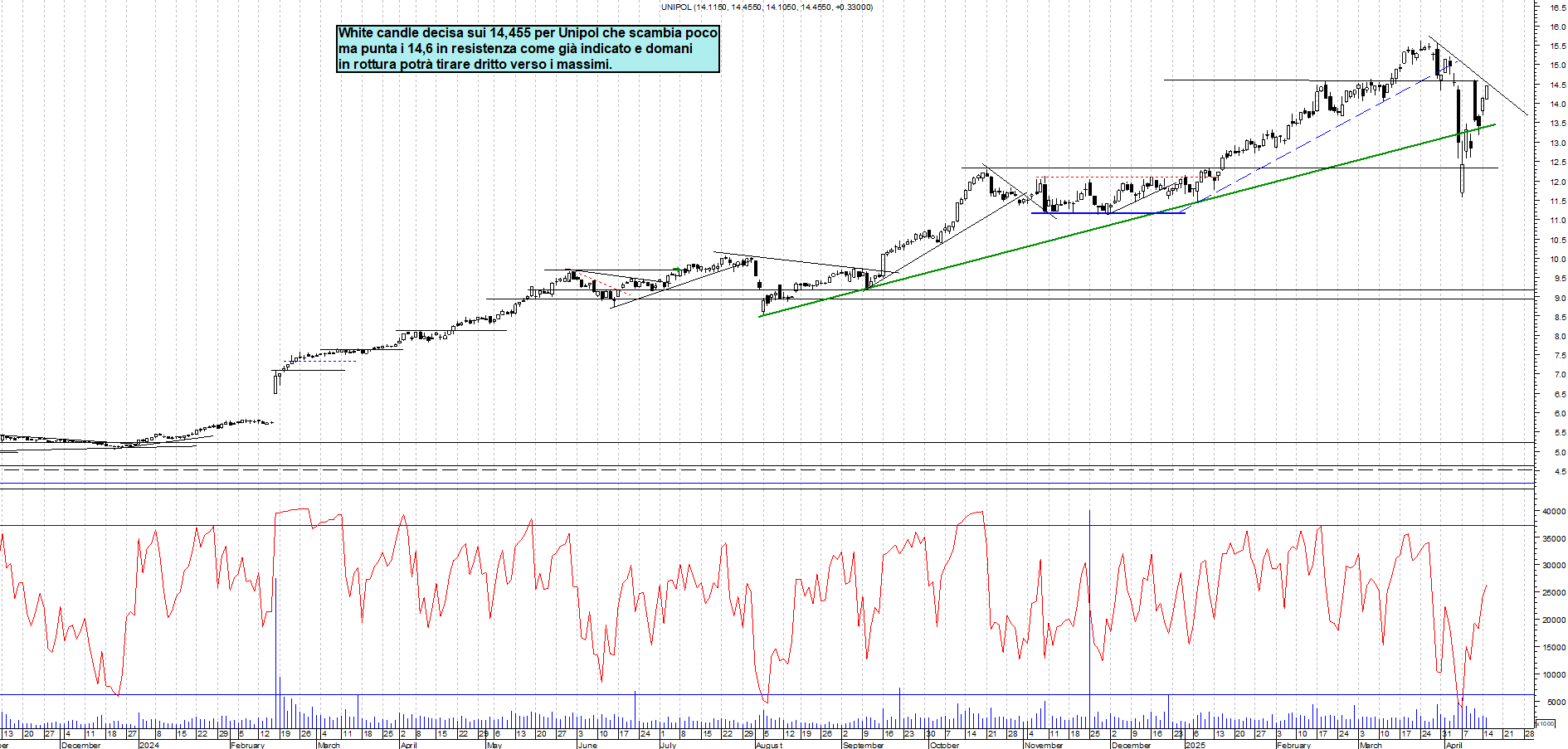Click the 2025 year label on time axis

tap(1195, 745)
